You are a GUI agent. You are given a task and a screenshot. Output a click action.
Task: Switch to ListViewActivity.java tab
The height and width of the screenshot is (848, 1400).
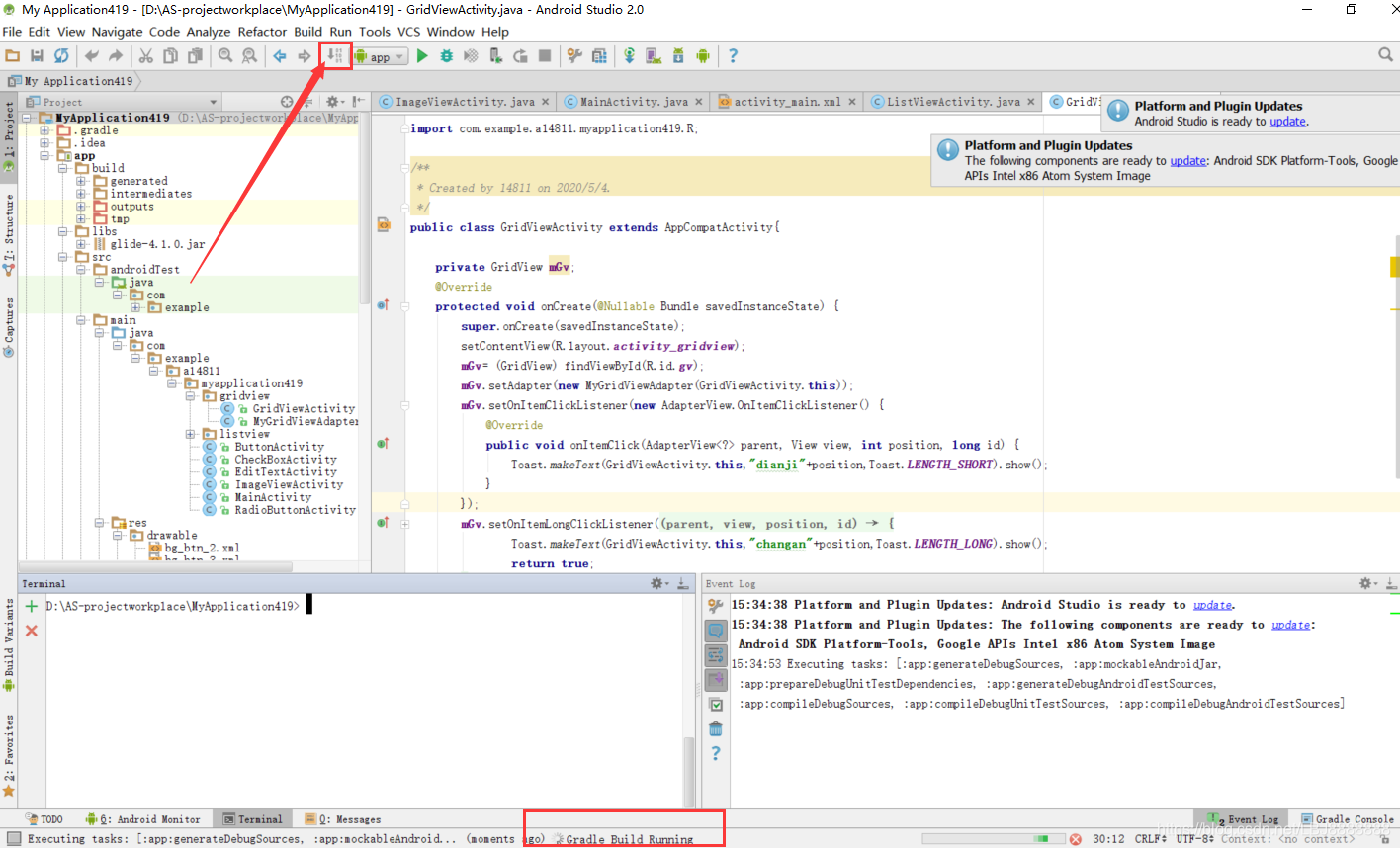pyautogui.click(x=953, y=102)
